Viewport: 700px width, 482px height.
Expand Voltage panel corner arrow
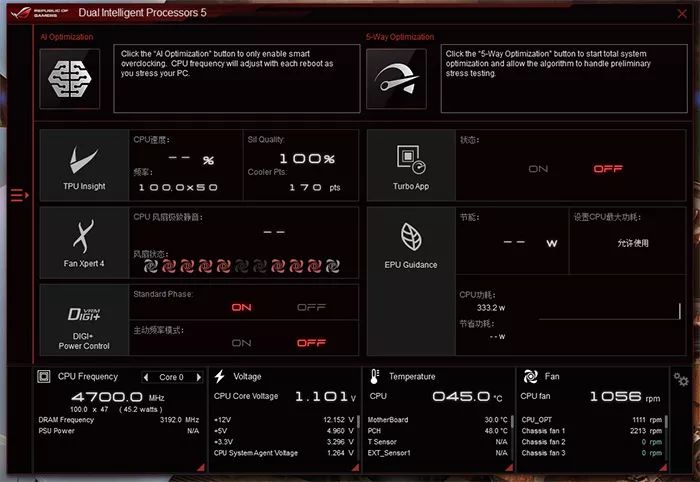click(x=356, y=467)
